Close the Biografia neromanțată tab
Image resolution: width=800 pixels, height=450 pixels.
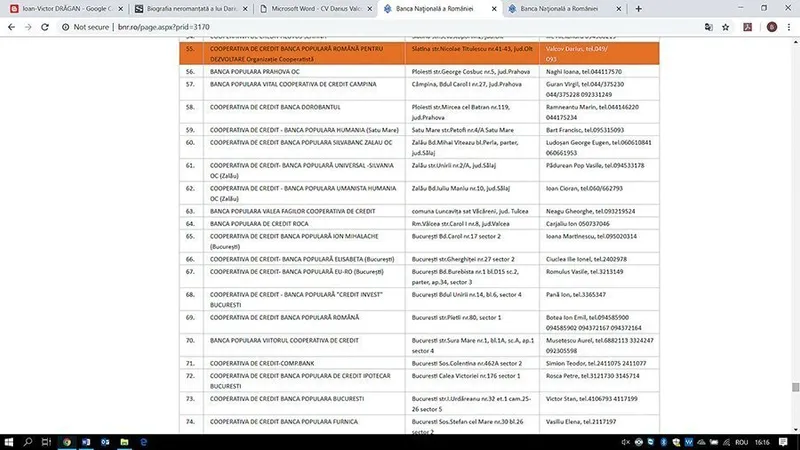point(245,9)
